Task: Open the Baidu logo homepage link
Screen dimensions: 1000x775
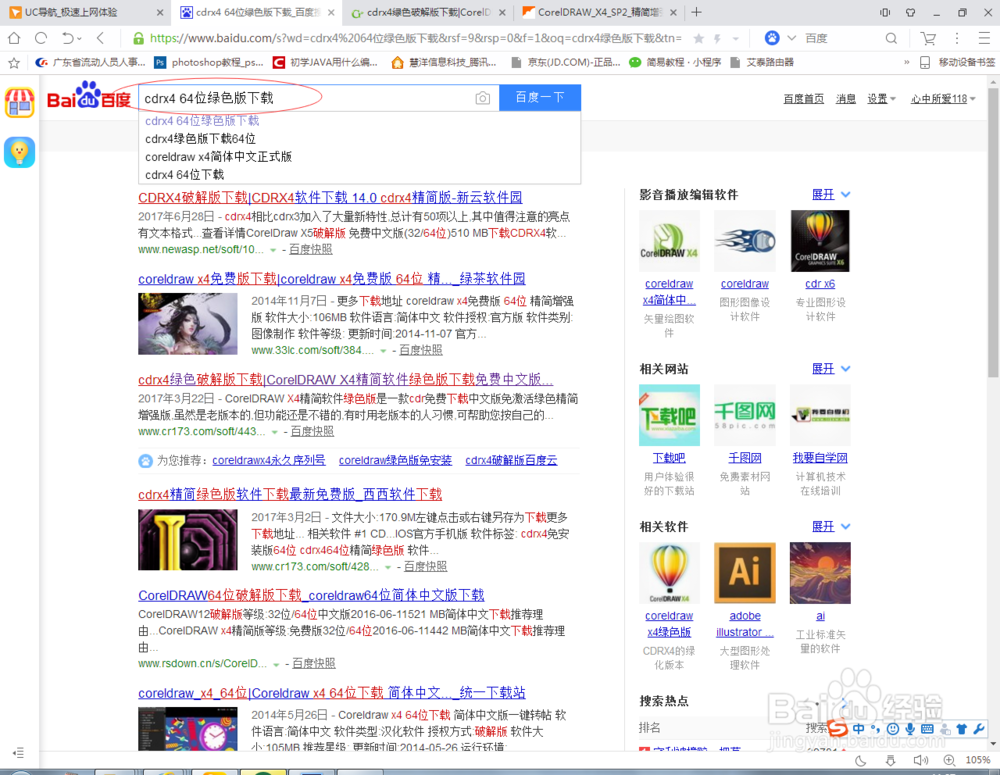Action: point(89,96)
